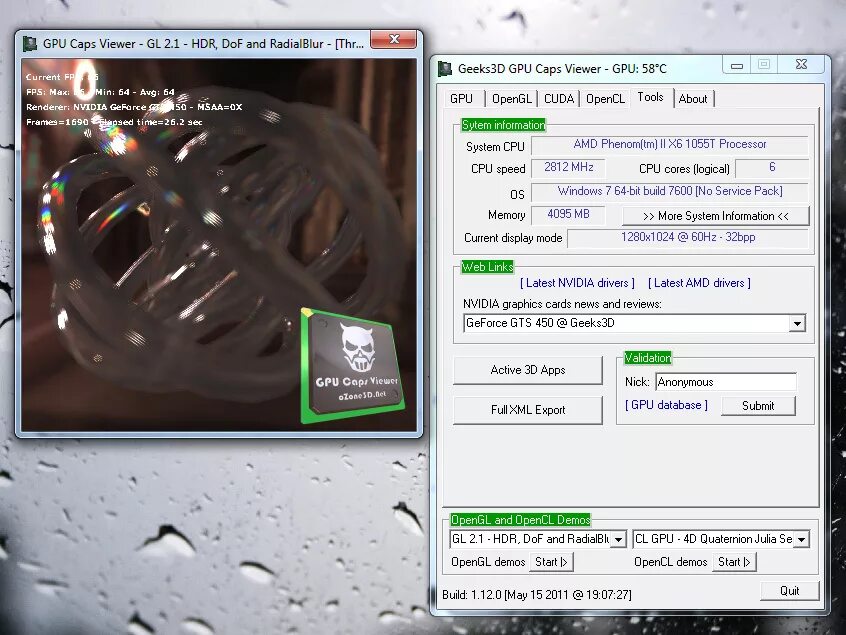Start the OpenGL demo
The width and height of the screenshot is (846, 635).
coord(551,562)
